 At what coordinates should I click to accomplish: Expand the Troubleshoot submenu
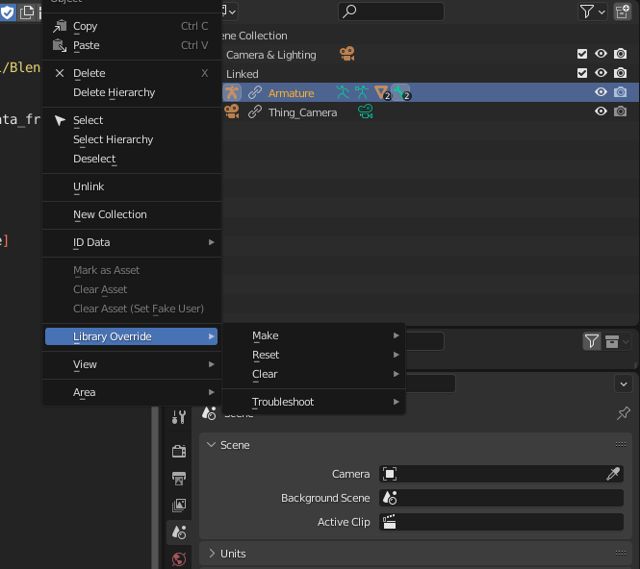(314, 402)
